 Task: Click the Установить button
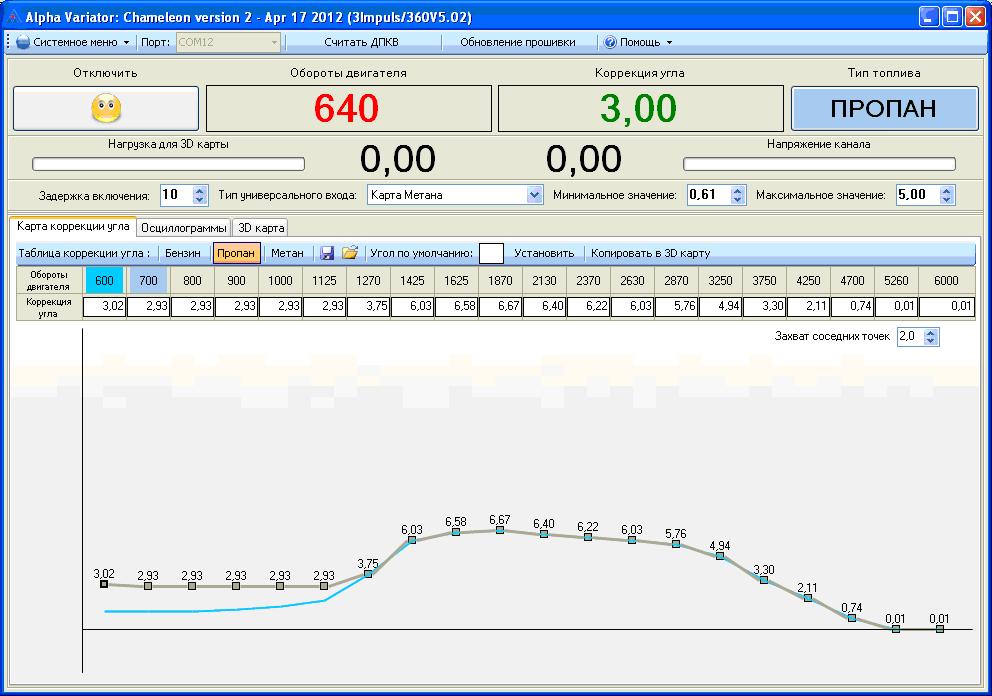click(544, 254)
